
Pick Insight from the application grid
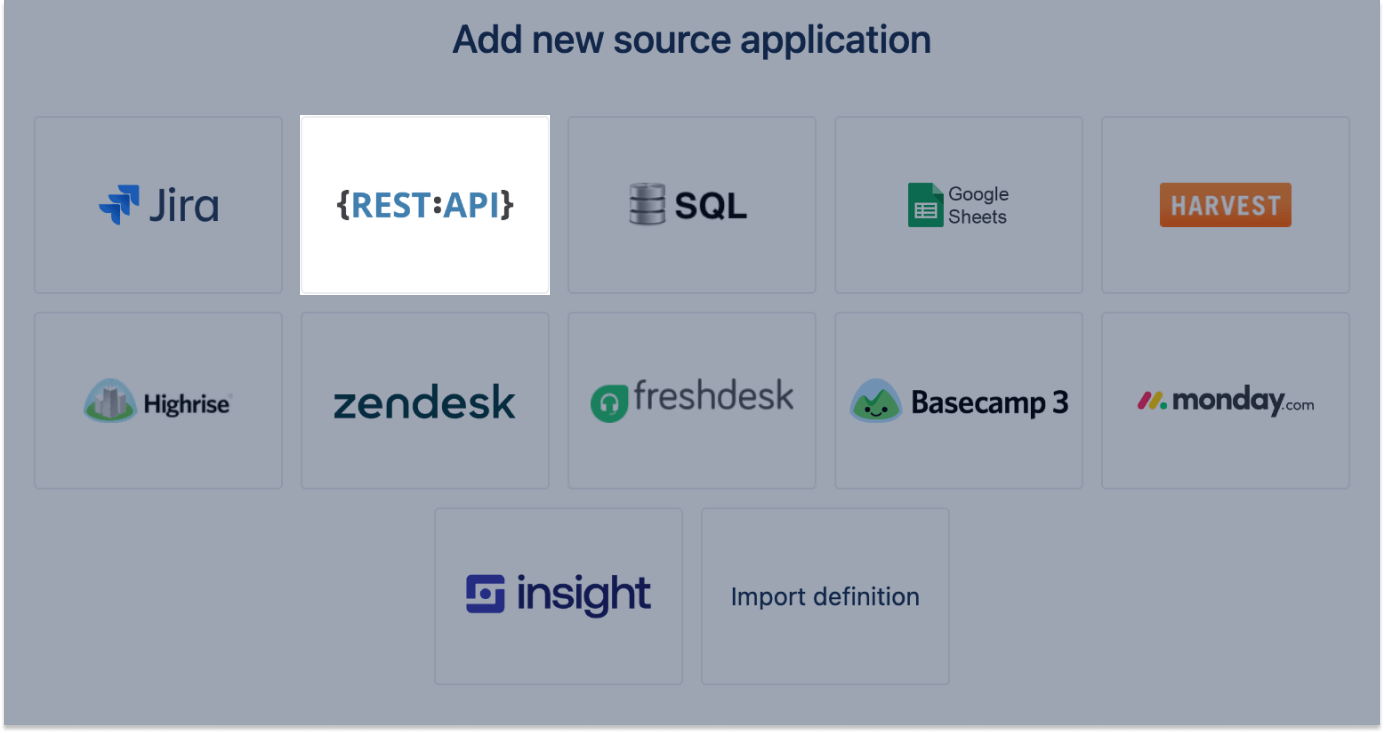point(558,593)
